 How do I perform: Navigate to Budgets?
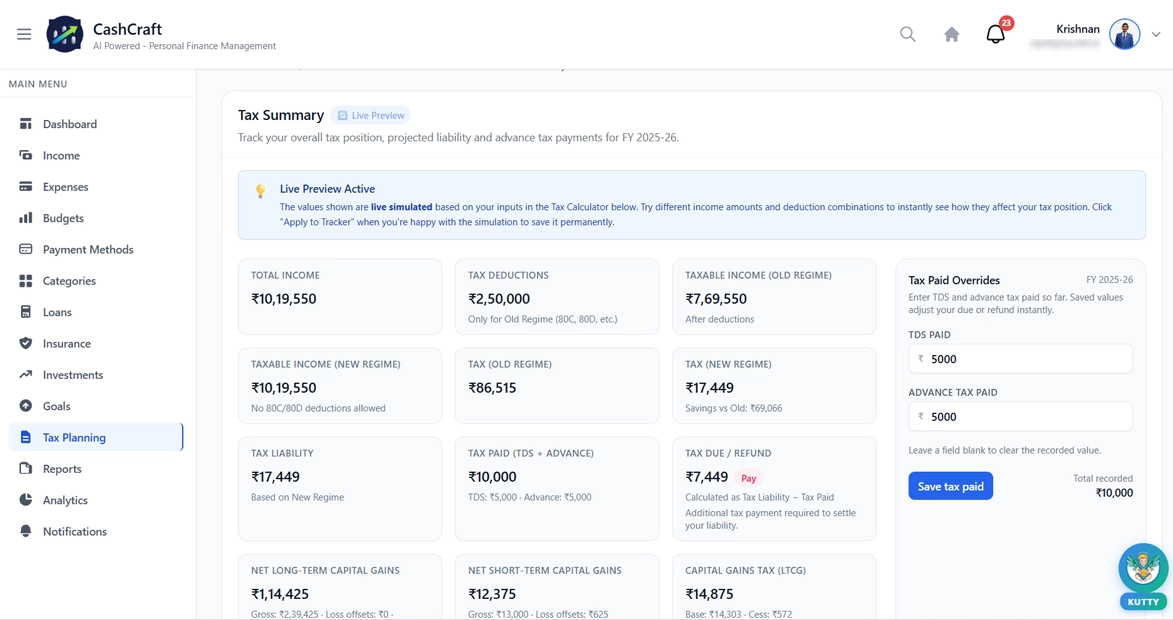(x=96, y=218)
